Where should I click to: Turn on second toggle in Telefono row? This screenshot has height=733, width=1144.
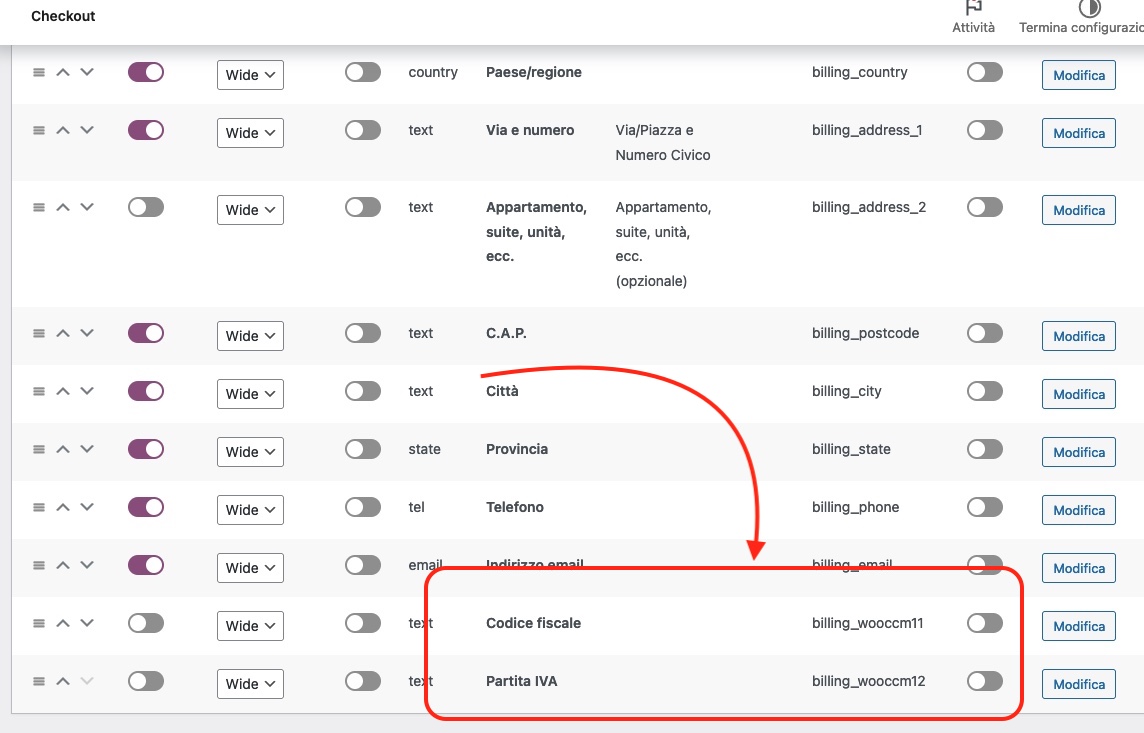[363, 508]
